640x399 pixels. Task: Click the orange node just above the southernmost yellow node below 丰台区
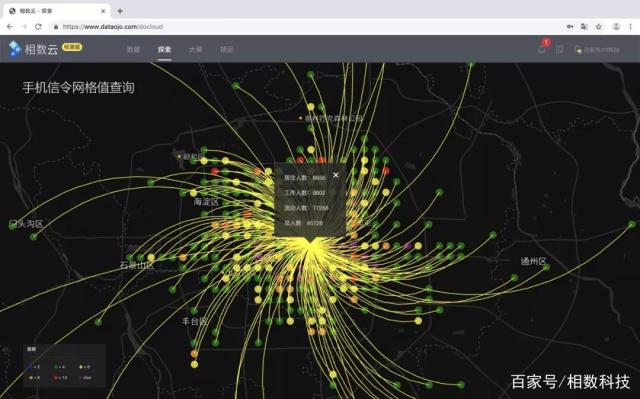click(x=194, y=353)
